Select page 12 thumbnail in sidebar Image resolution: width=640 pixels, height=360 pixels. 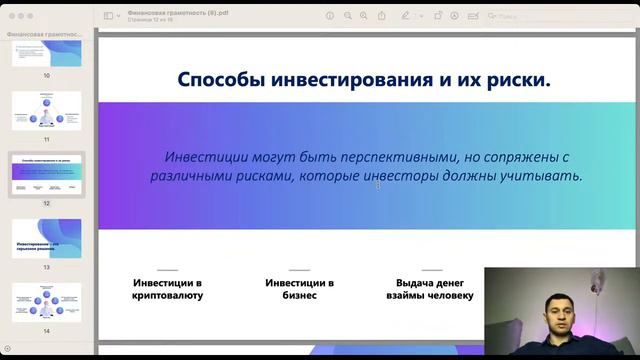coord(47,175)
